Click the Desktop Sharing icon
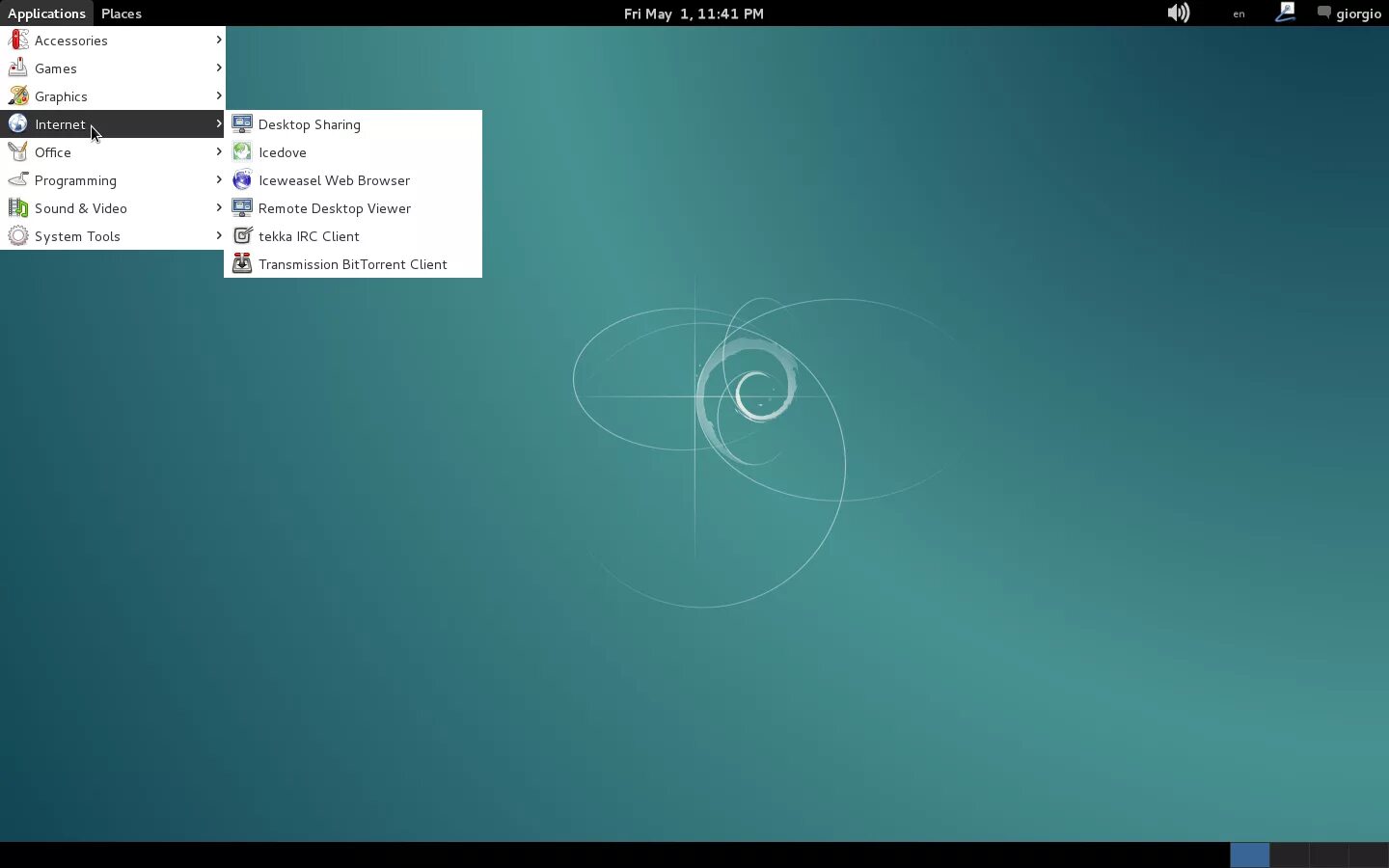The height and width of the screenshot is (868, 1389). coord(242,123)
